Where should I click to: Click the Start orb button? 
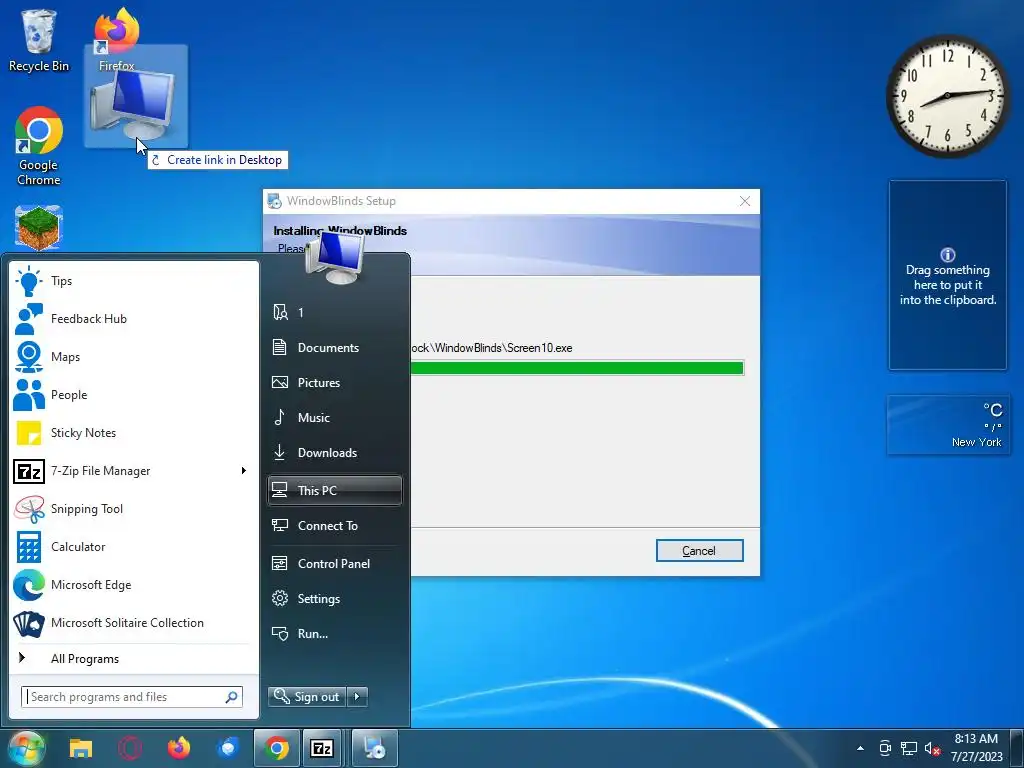coord(25,748)
